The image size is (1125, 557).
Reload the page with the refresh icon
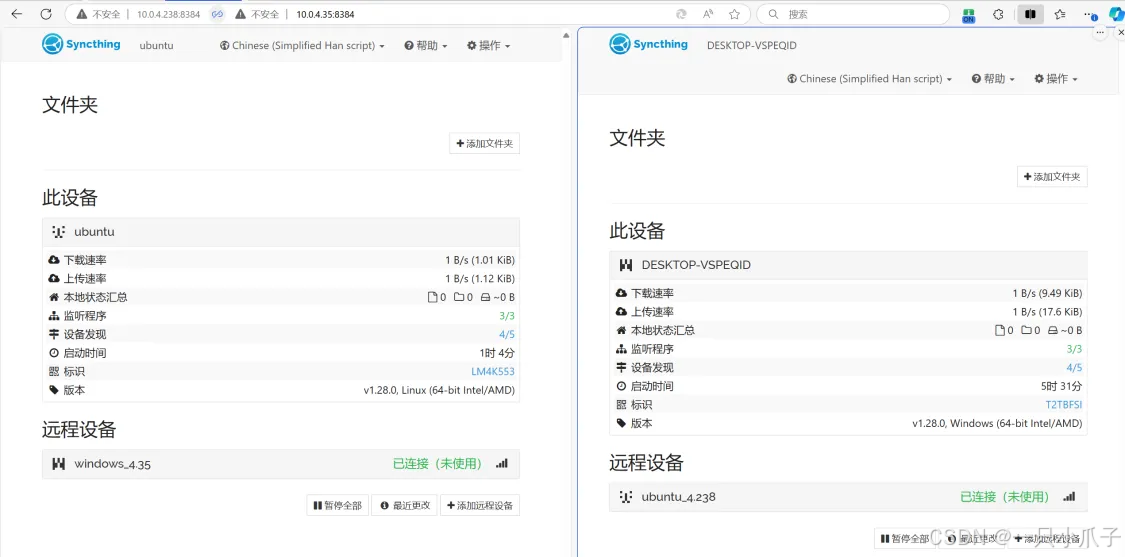tap(46, 14)
